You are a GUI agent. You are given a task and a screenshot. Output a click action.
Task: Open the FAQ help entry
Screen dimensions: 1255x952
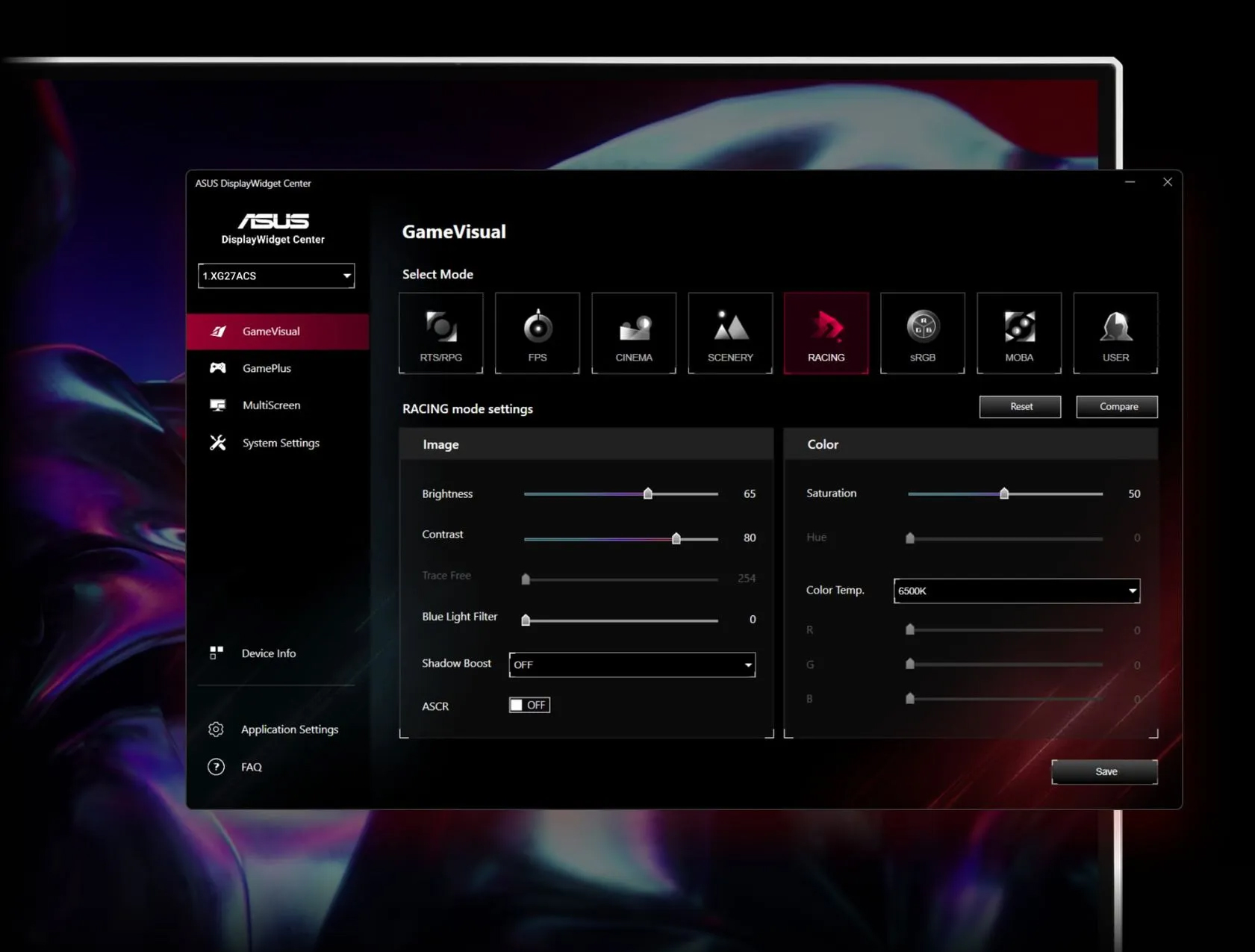[x=251, y=767]
